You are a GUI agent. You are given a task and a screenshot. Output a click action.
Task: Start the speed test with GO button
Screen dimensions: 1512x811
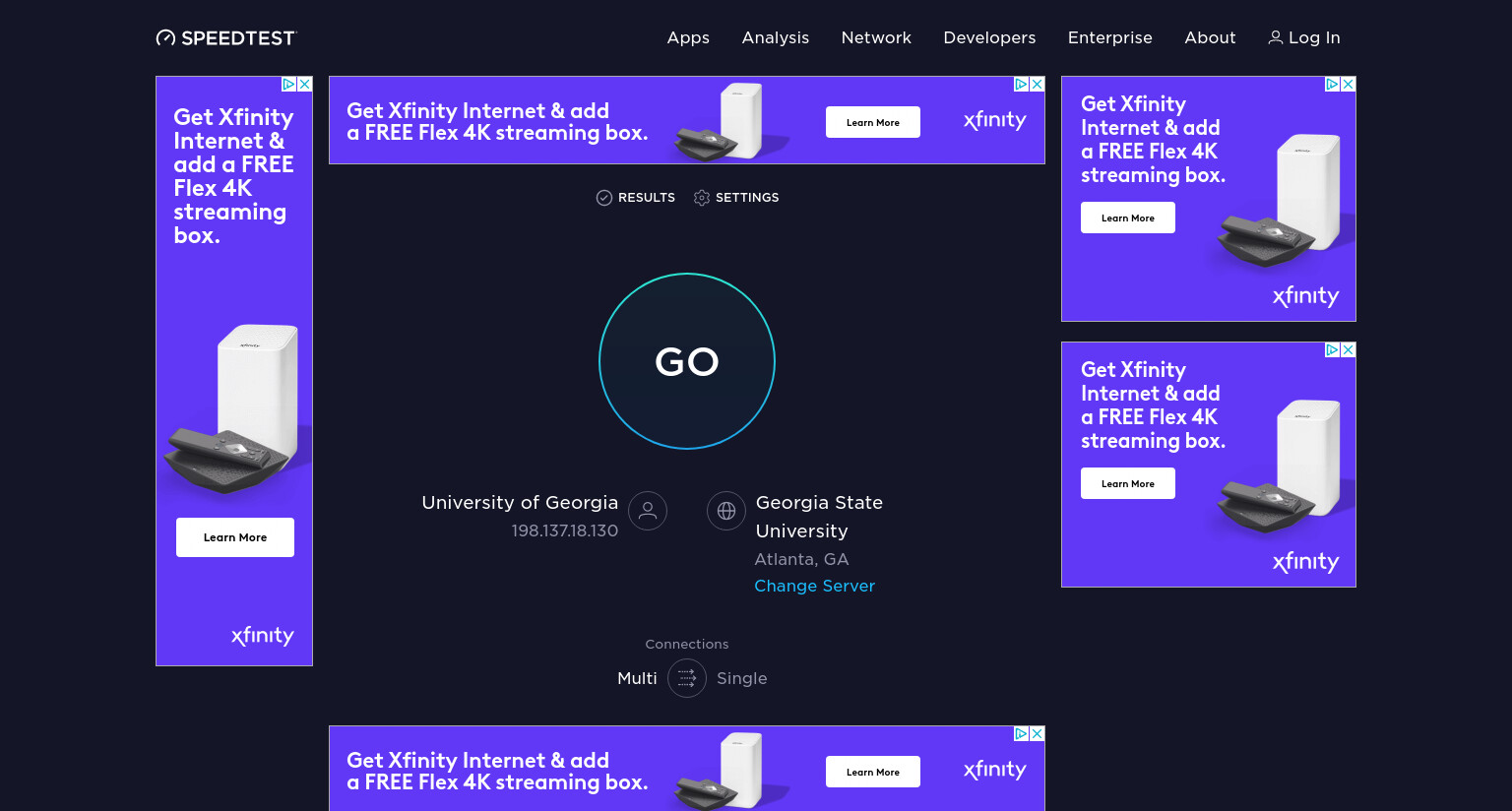pos(687,361)
